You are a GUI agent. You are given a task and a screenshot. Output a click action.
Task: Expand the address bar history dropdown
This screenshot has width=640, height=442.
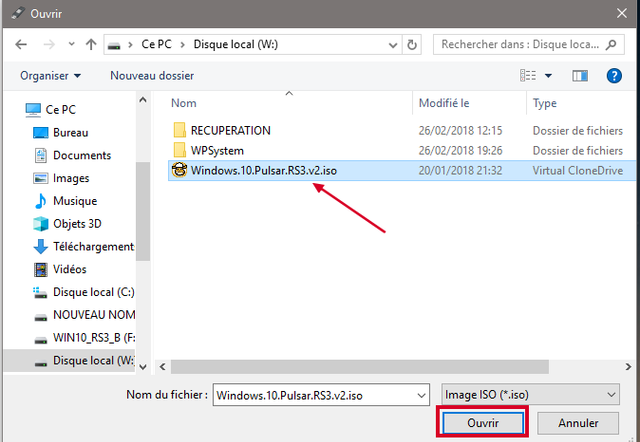point(393,44)
